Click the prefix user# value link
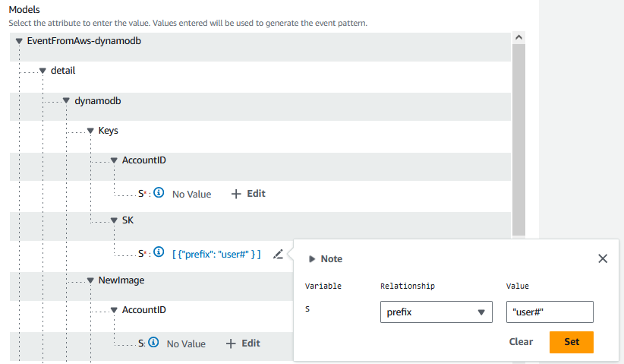 (216, 254)
